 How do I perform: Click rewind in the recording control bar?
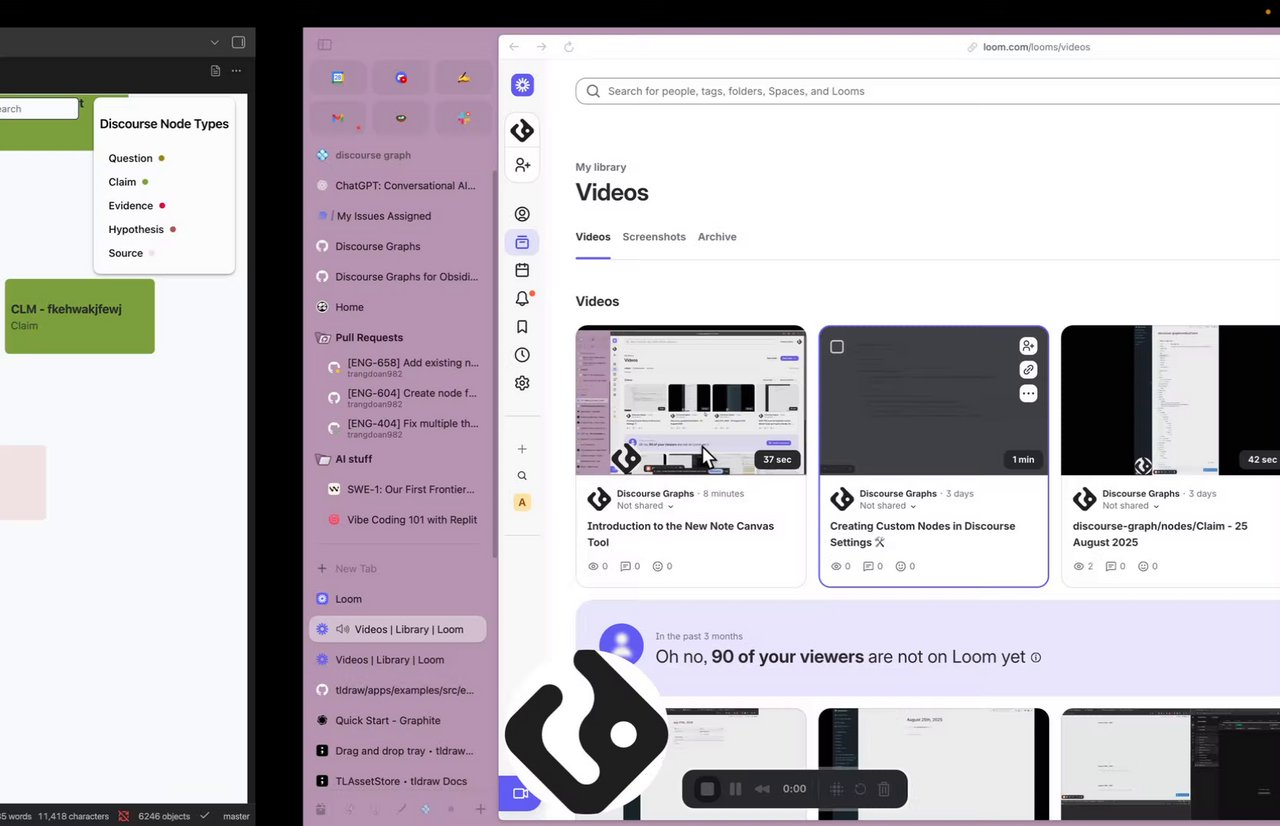(762, 789)
